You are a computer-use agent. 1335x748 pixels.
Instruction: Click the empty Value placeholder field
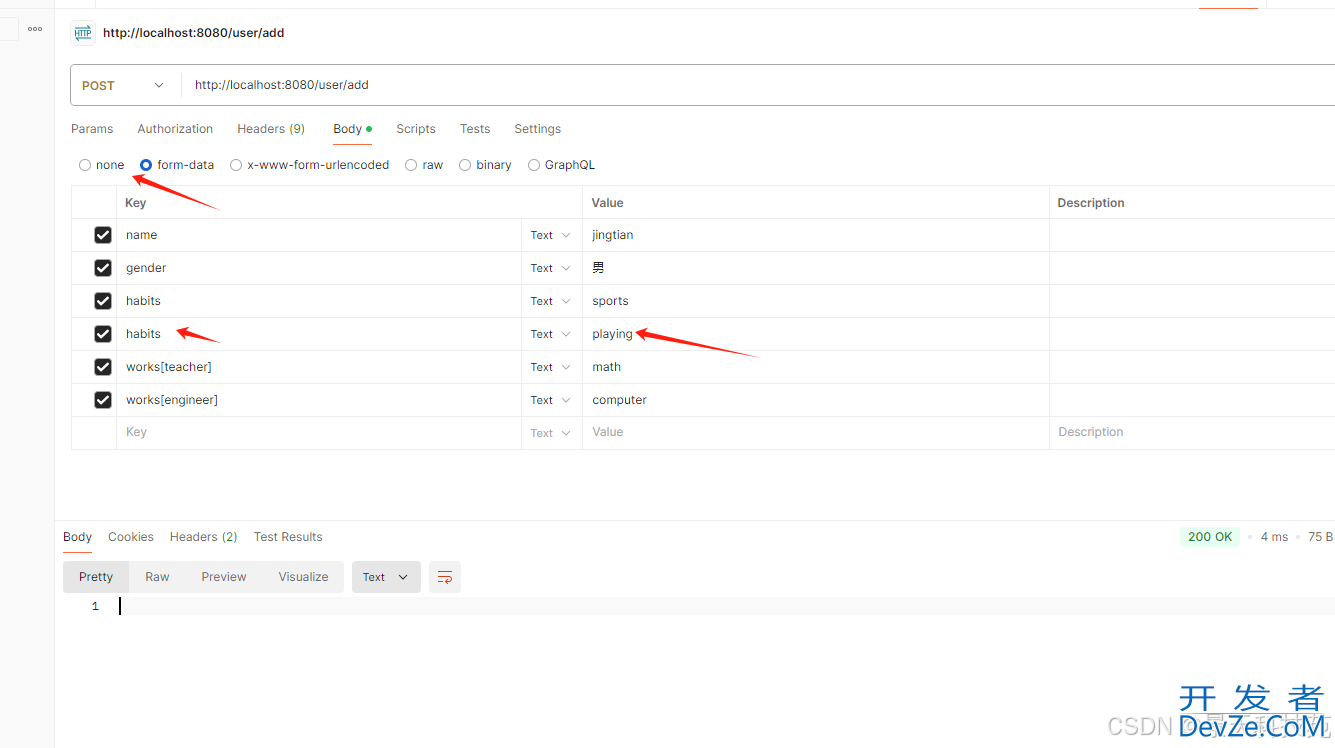click(816, 433)
